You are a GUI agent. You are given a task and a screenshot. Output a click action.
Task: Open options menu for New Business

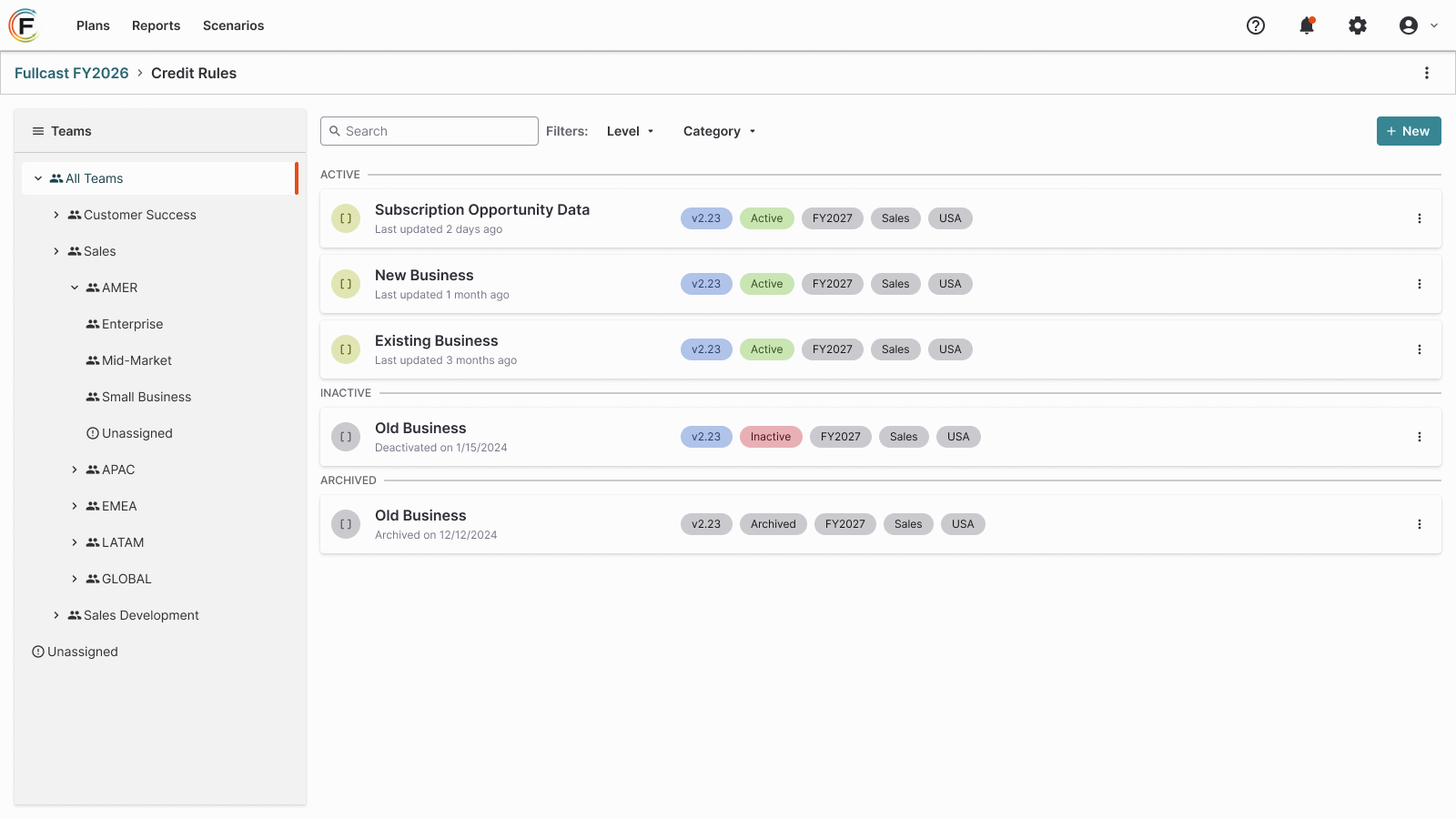point(1420,284)
